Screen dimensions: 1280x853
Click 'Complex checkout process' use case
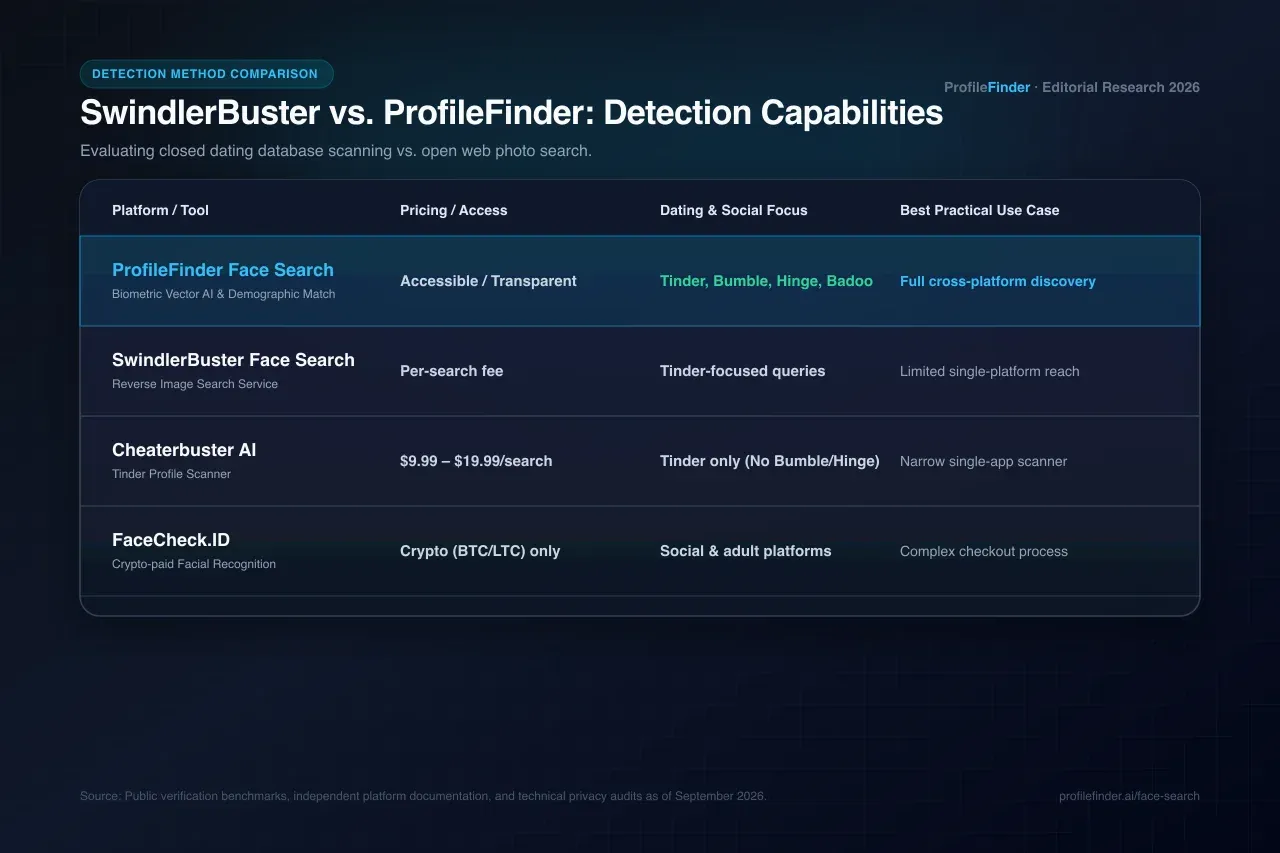pyautogui.click(x=983, y=551)
